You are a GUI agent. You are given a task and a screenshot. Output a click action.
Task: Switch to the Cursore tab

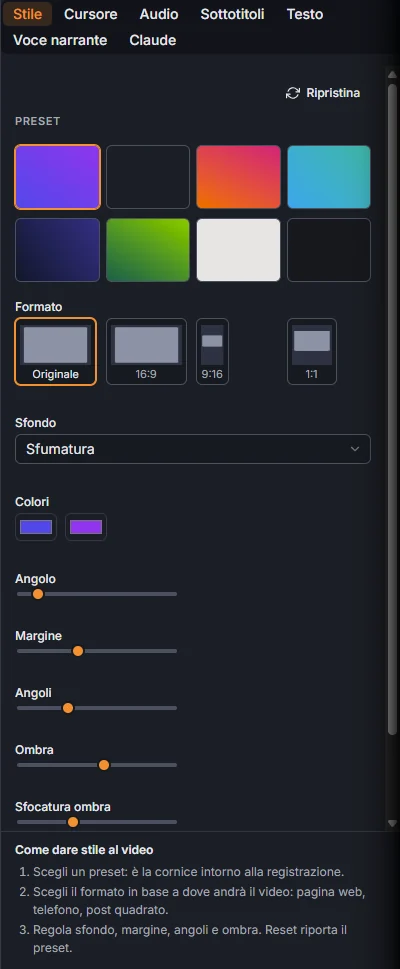pyautogui.click(x=90, y=14)
